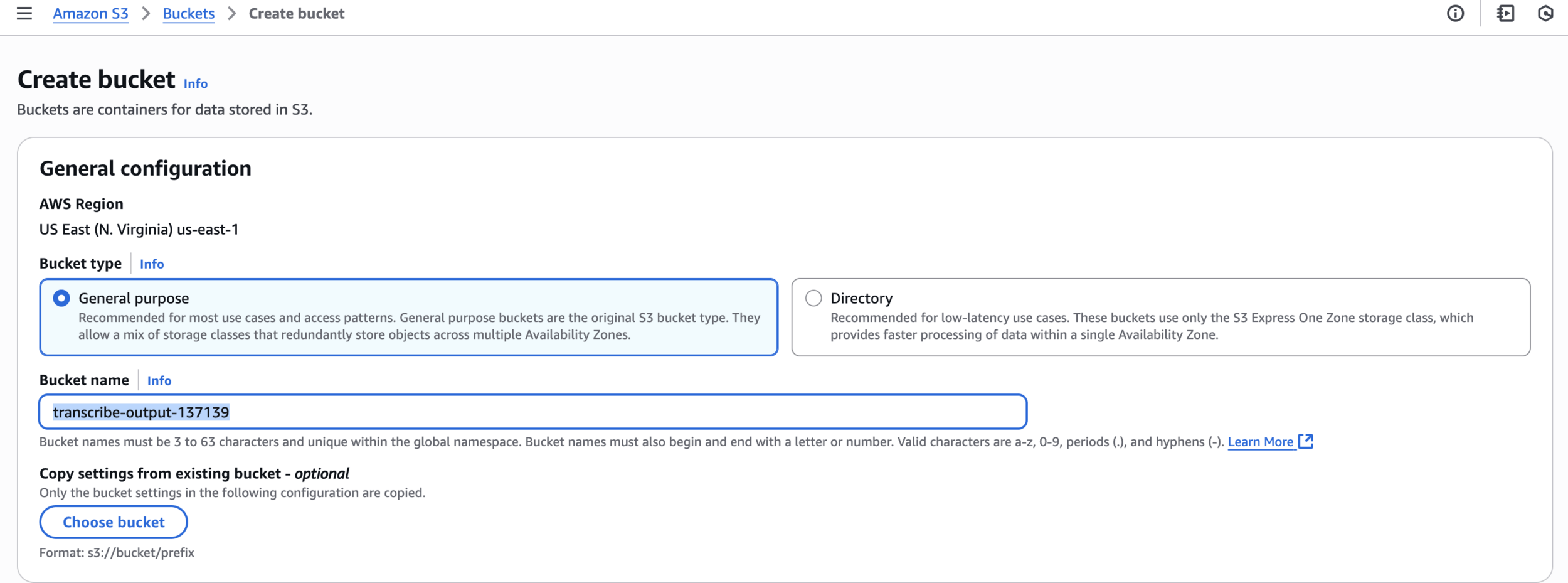The width and height of the screenshot is (1568, 583).
Task: Click the Choose bucket button
Action: coord(114,522)
